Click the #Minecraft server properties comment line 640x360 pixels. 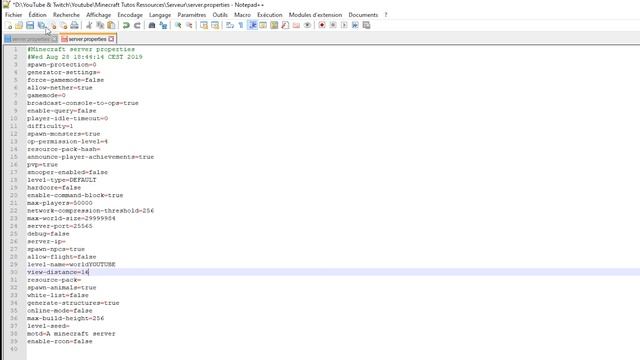click(81, 49)
